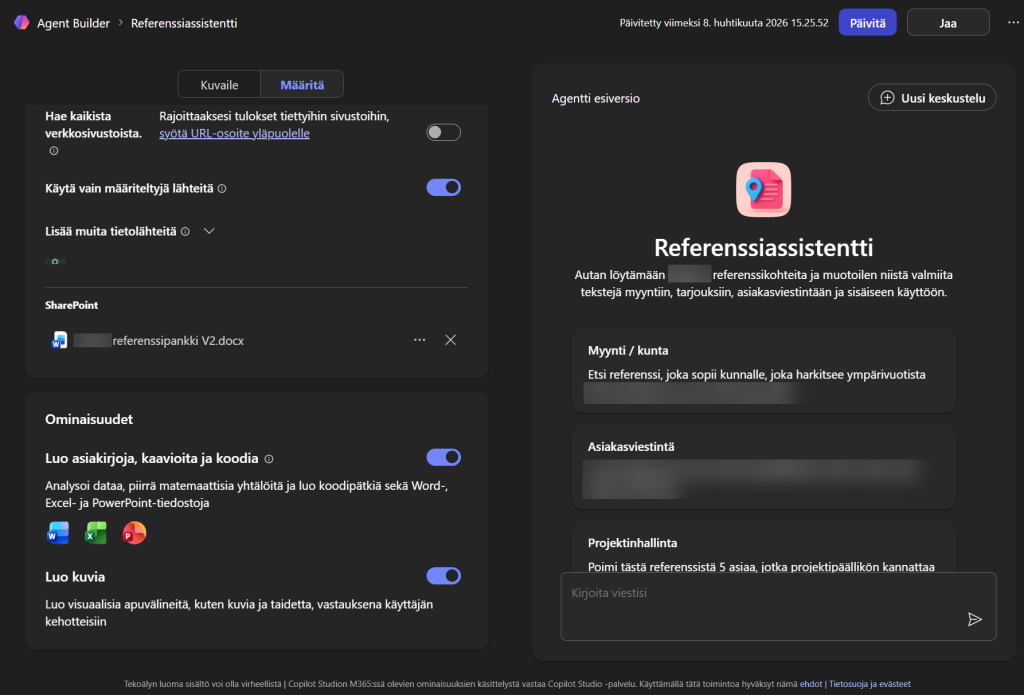Screen dimensions: 1024x695
Task: Click the Word icon under document creation
Action: [58, 533]
